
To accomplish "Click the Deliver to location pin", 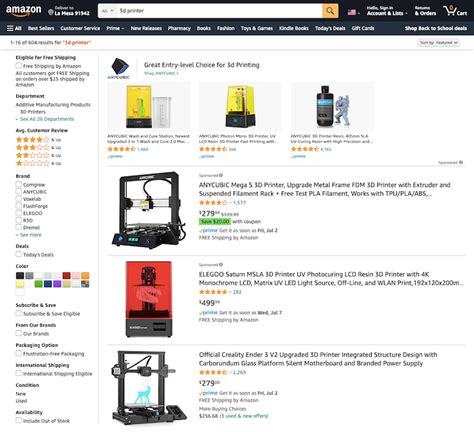I will click(51, 12).
